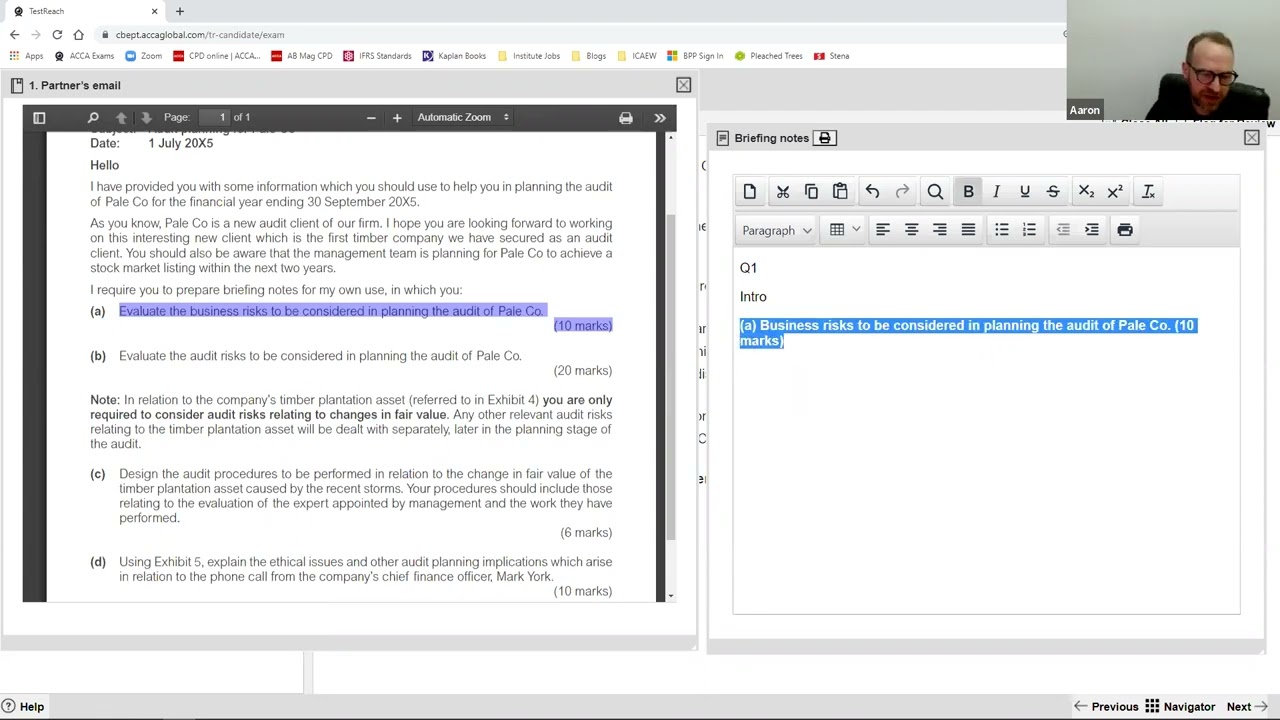The height and width of the screenshot is (720, 1280).
Task: Center align text
Action: click(x=911, y=230)
